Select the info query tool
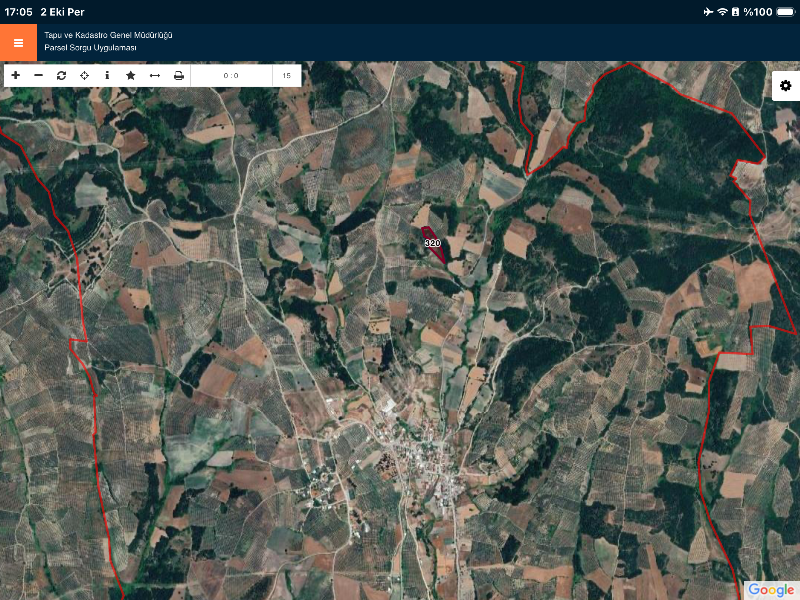Screen dimensions: 800x600 click(107, 75)
